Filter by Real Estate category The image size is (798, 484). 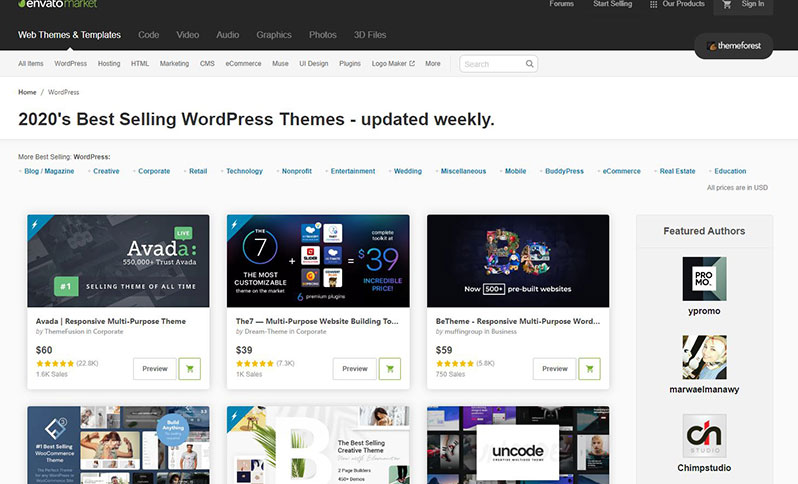tap(677, 171)
